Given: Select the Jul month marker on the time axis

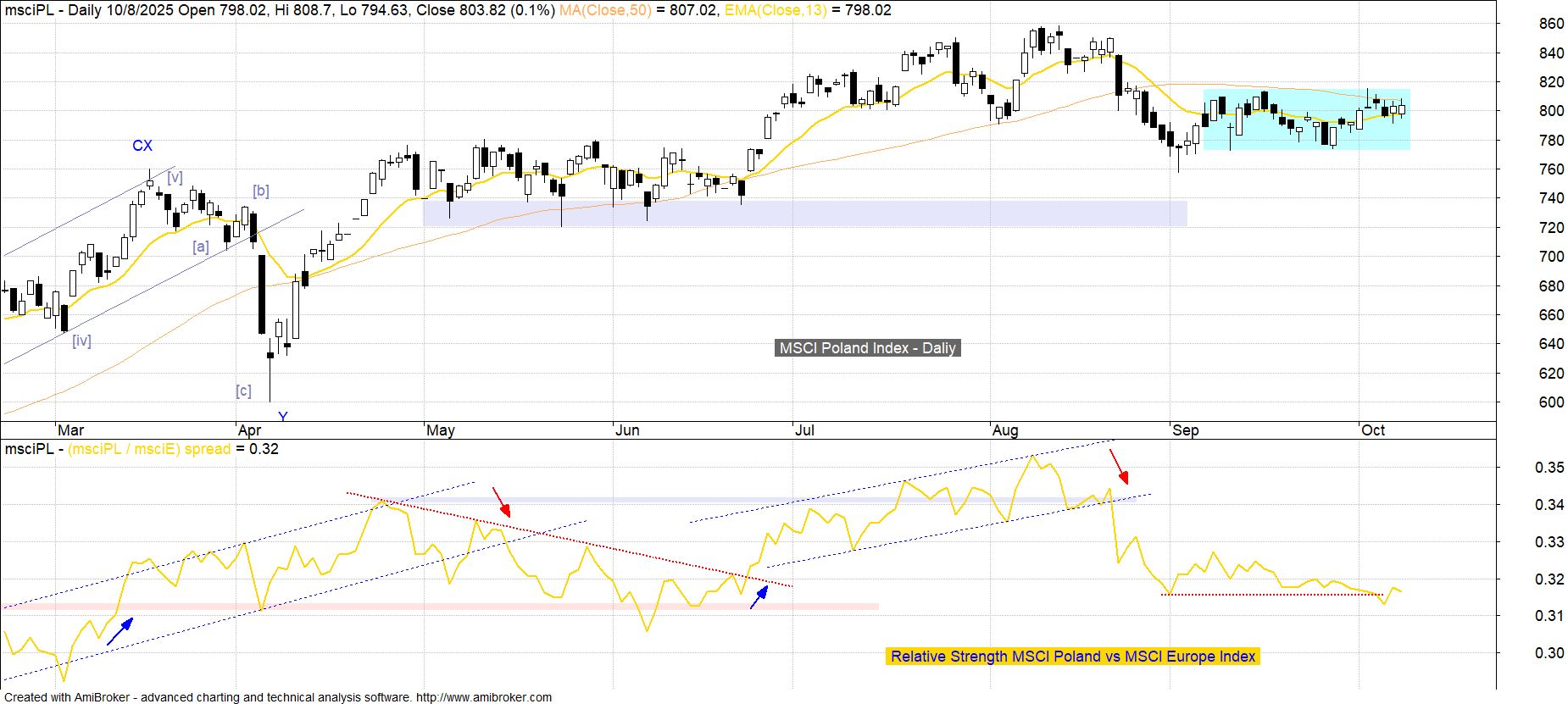Looking at the screenshot, I should [804, 430].
